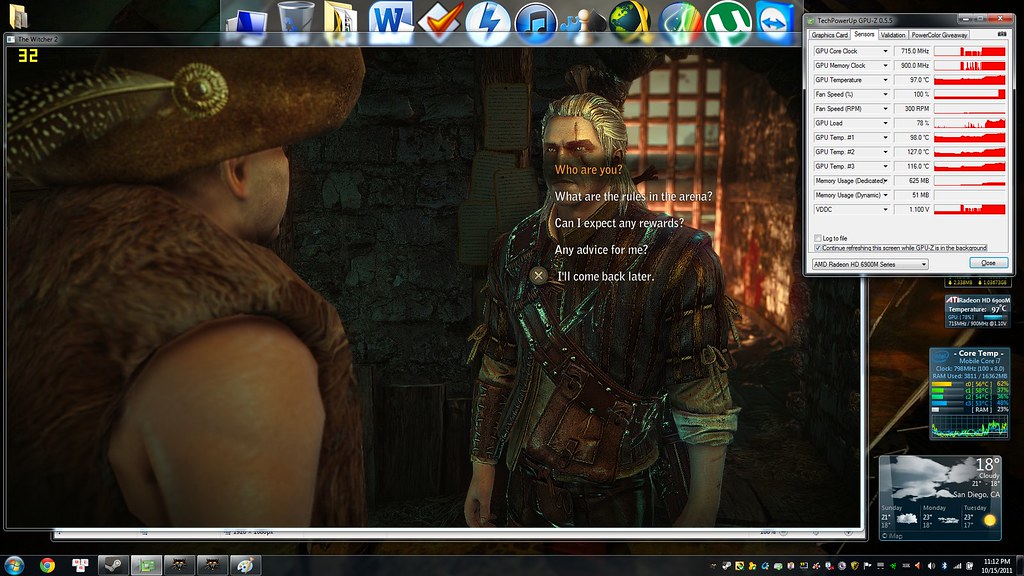
Task: Click the 715.0 MHz core clock value
Action: click(x=912, y=51)
